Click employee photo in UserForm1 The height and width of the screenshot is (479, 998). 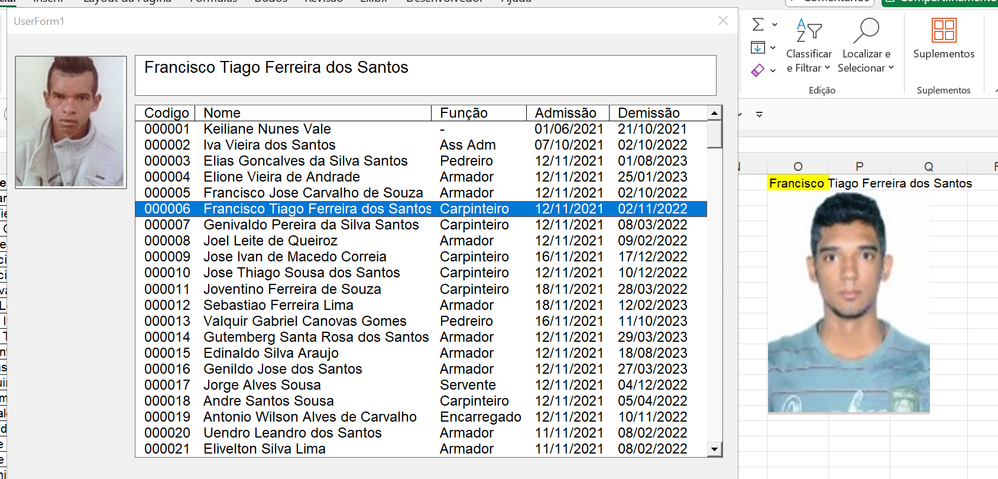71,121
